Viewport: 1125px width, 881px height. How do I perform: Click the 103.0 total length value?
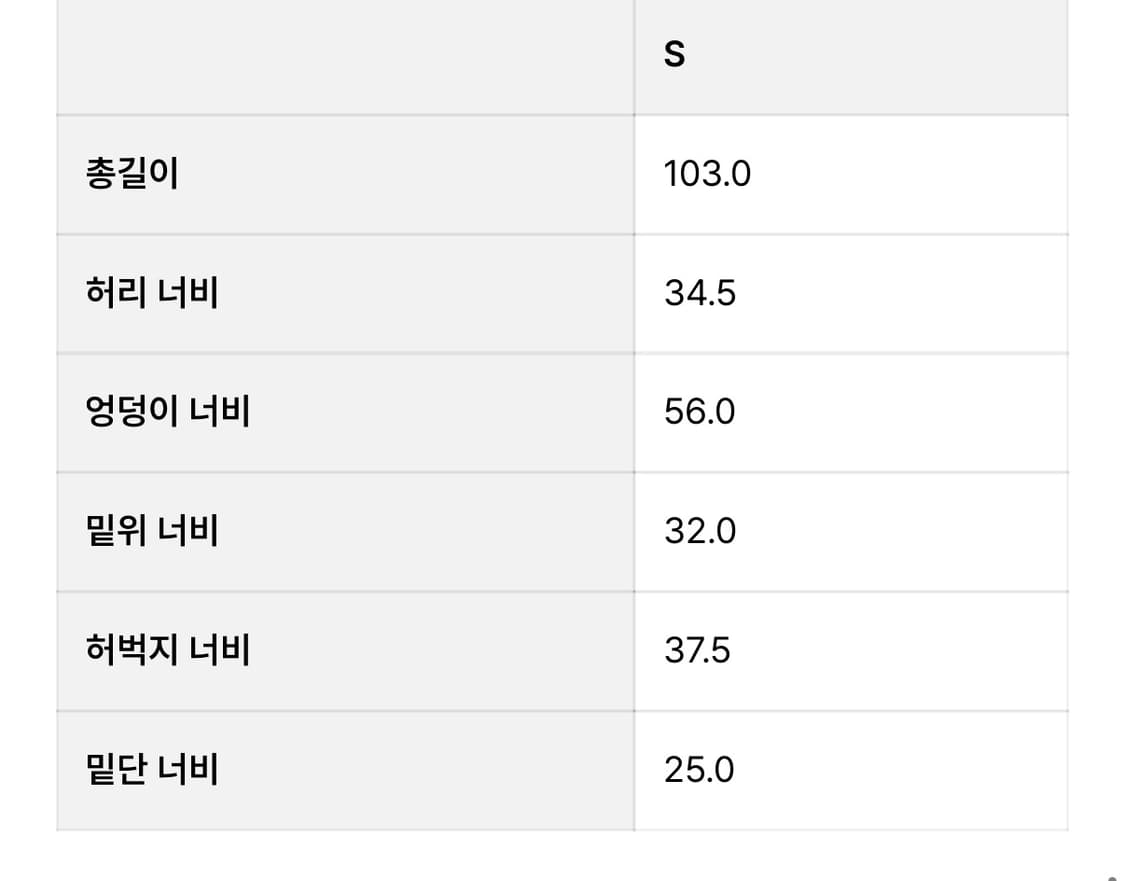click(707, 174)
